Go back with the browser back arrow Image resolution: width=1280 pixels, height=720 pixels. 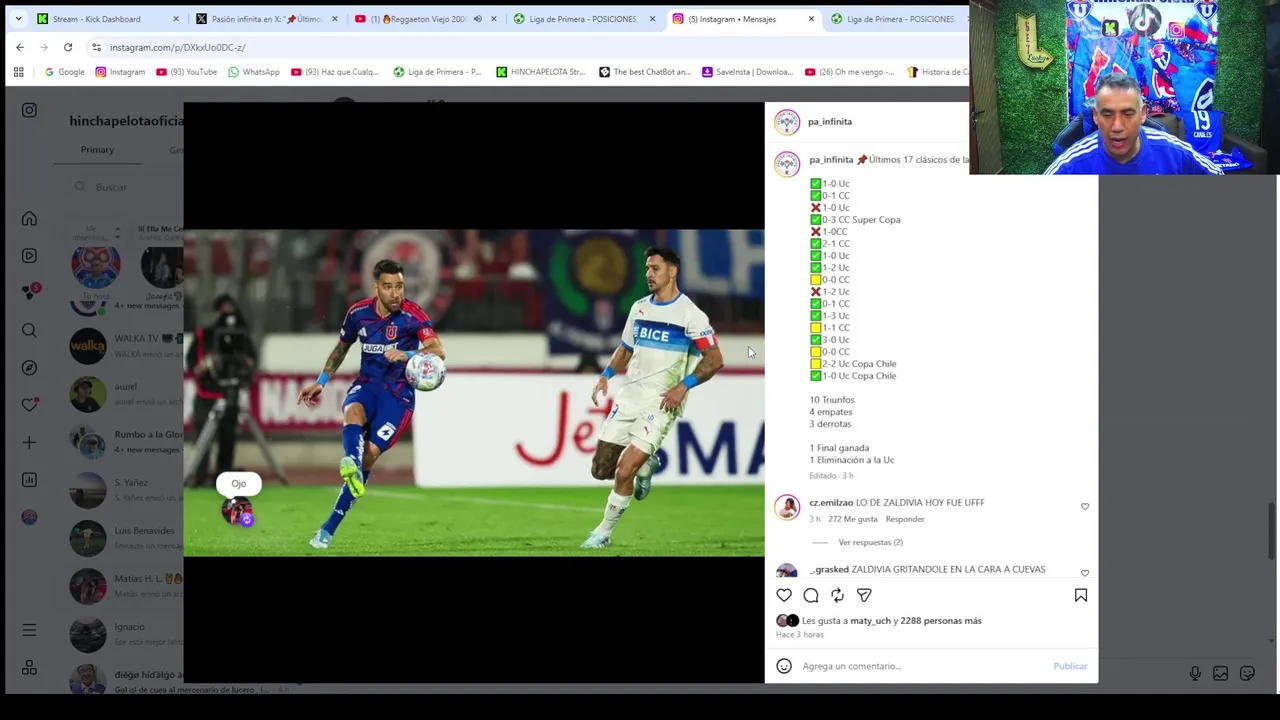(20, 47)
